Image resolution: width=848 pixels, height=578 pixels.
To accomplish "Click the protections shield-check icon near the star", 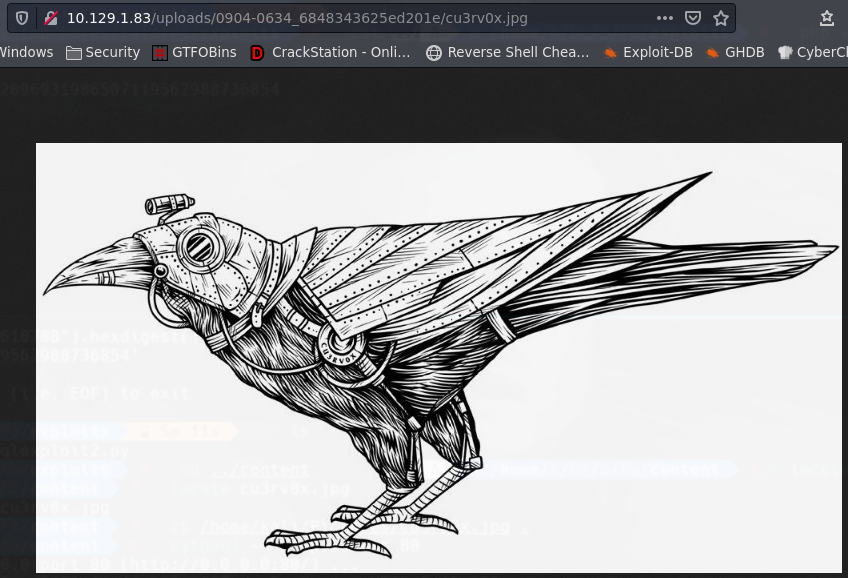I will tap(692, 17).
